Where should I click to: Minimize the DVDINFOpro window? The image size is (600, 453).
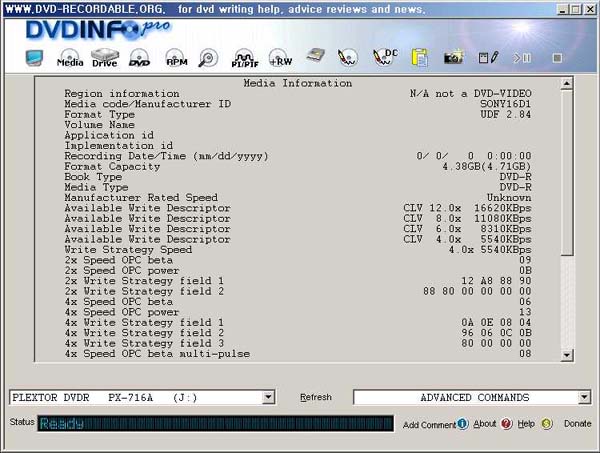click(x=562, y=10)
